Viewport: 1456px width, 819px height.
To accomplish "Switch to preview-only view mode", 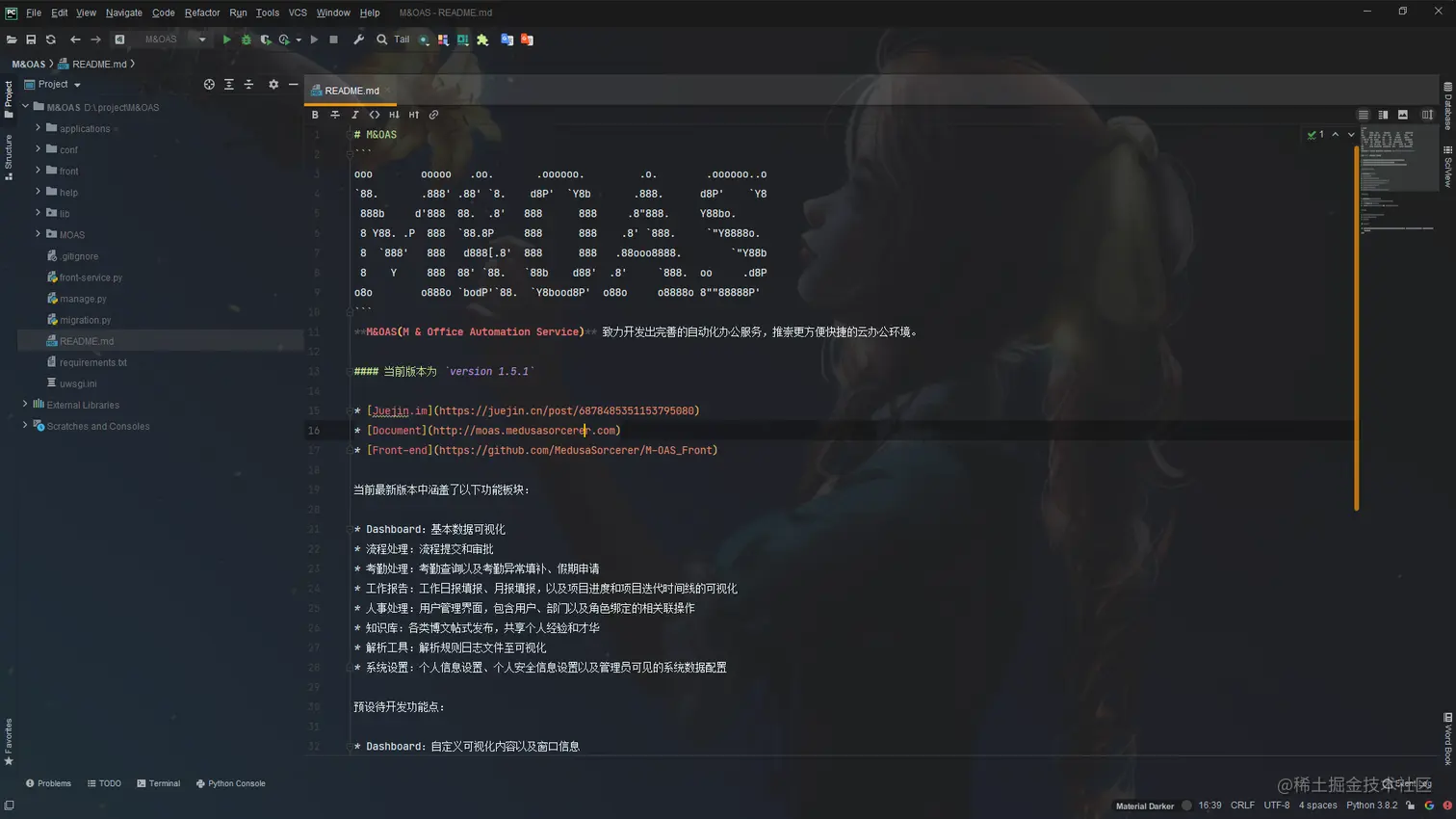I will [1403, 115].
